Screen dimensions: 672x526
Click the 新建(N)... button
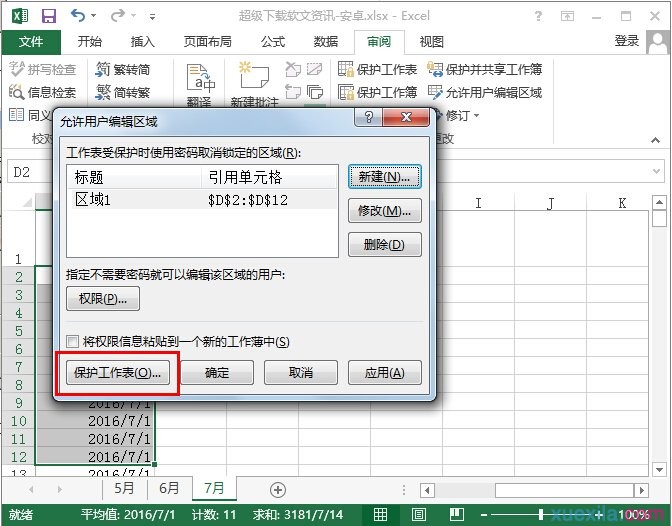coord(385,177)
